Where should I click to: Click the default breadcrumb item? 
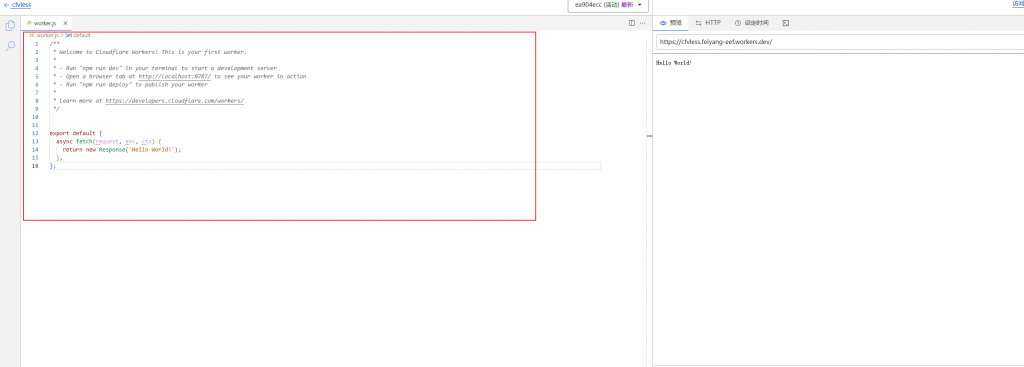78,35
